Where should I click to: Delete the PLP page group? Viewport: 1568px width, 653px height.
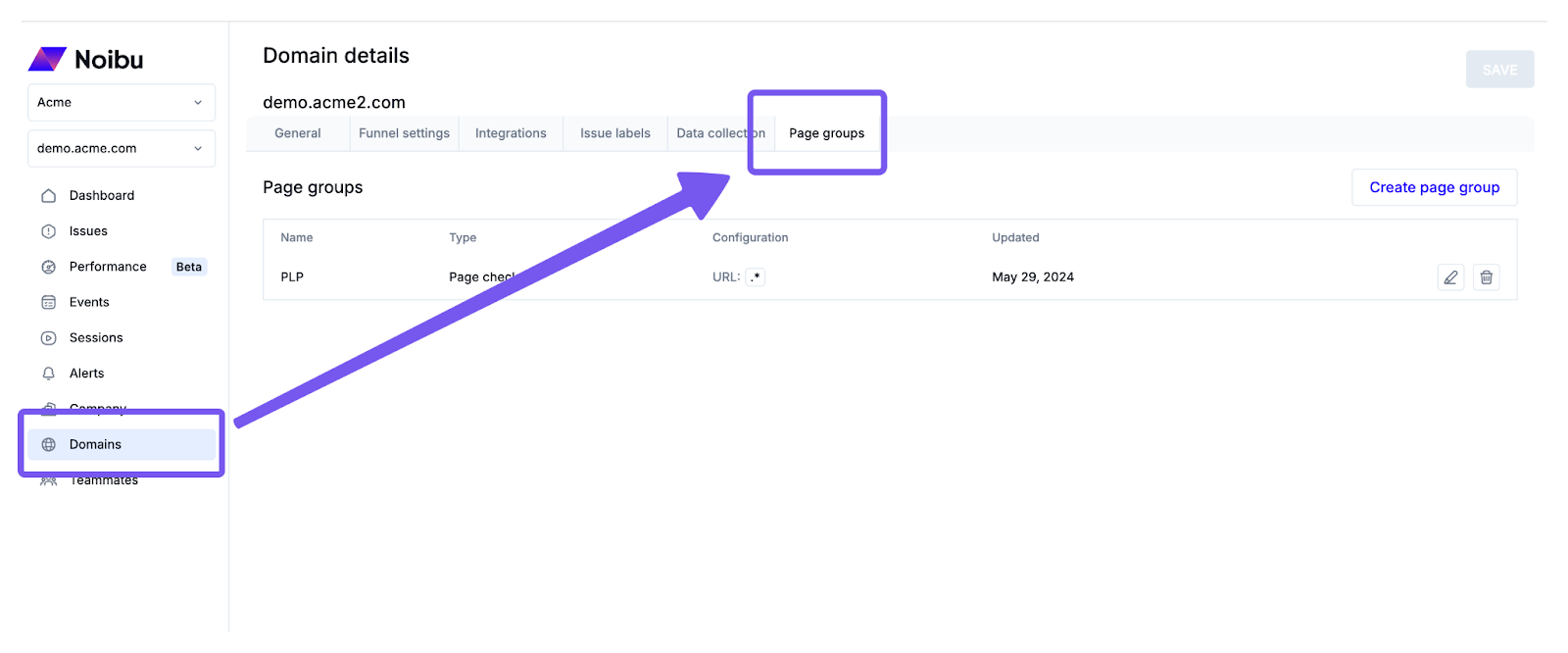pyautogui.click(x=1486, y=277)
